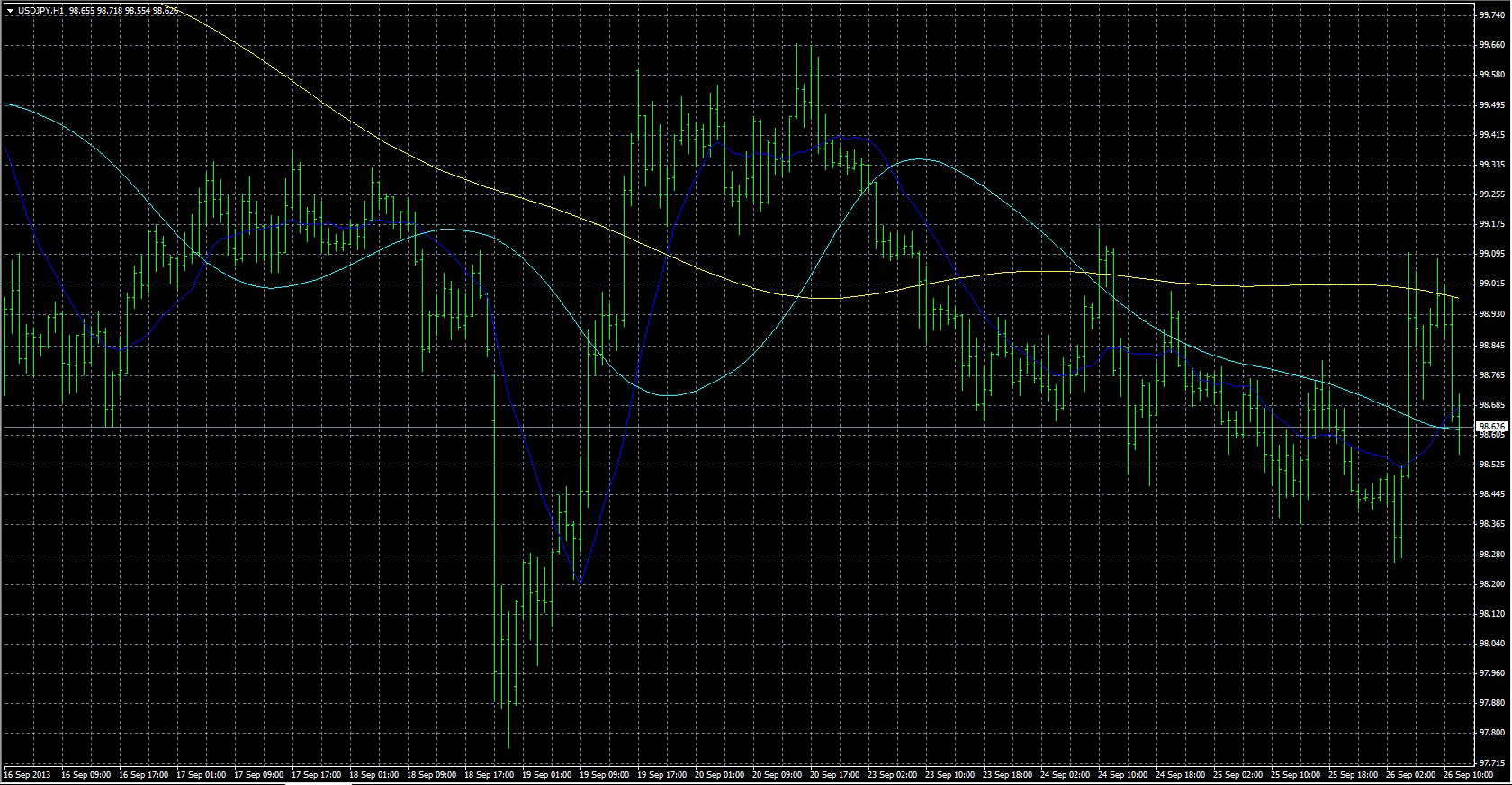
Task: Click the 99.095 price scale label
Action: coord(1491,254)
